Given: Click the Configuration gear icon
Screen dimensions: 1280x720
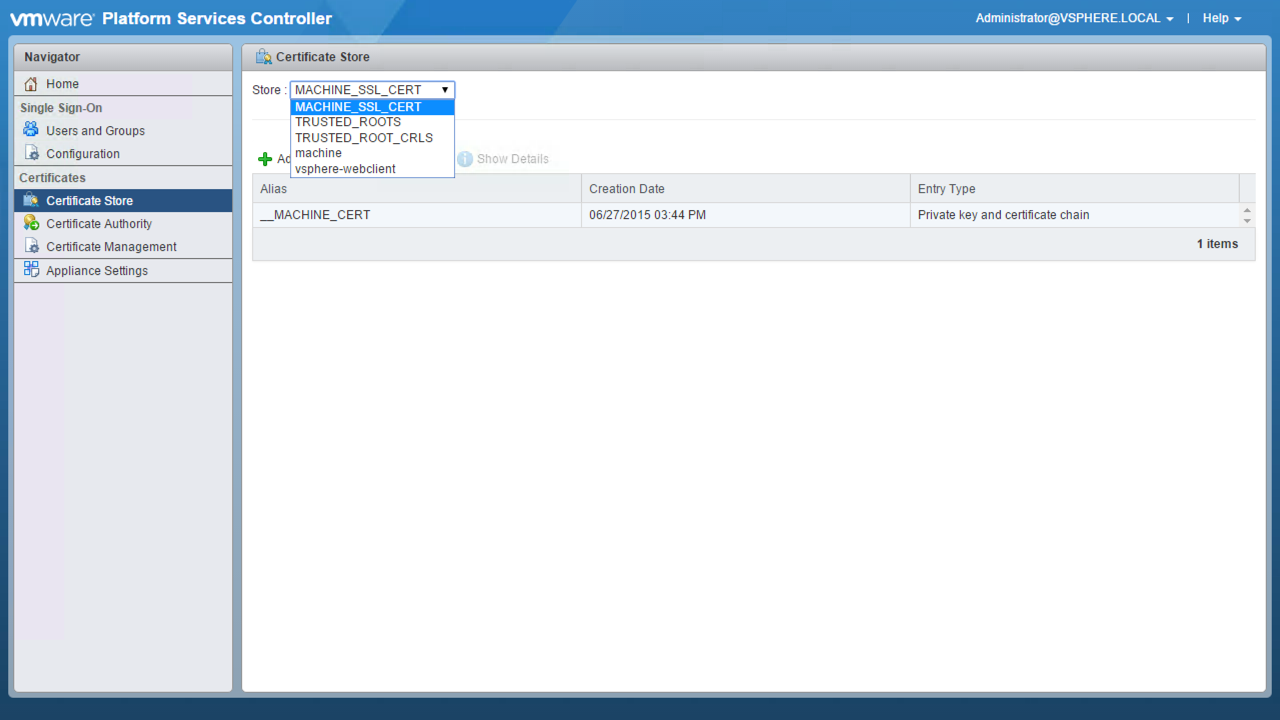Looking at the screenshot, I should [31, 153].
